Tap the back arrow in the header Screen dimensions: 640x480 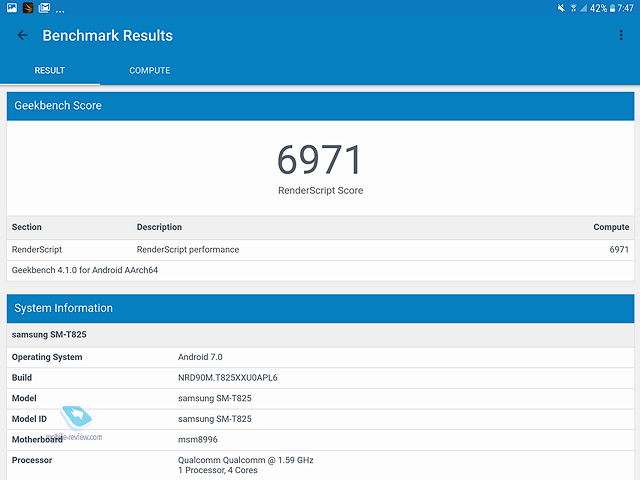(22, 36)
